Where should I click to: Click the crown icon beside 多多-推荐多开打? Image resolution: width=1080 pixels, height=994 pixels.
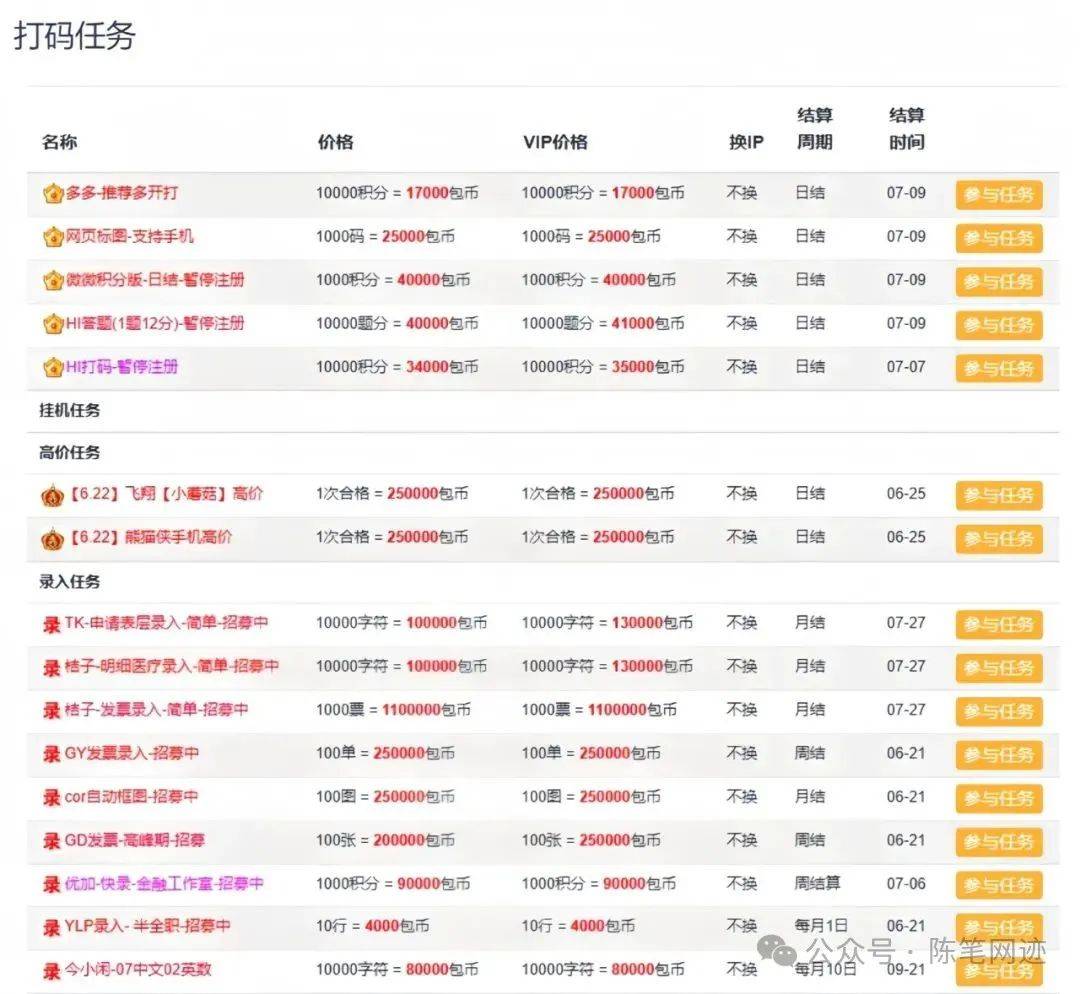pos(53,194)
